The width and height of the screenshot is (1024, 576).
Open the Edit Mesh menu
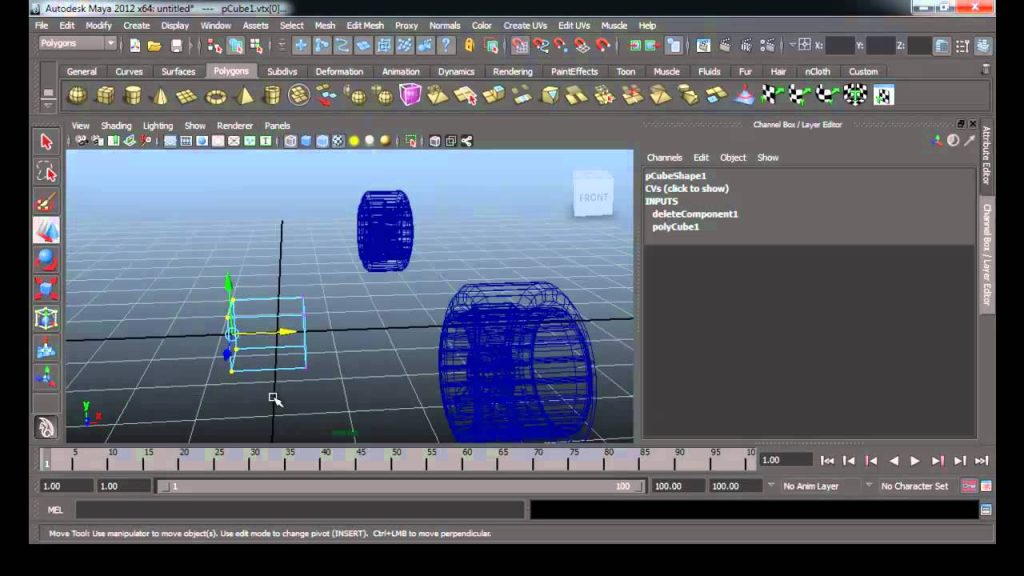[365, 25]
